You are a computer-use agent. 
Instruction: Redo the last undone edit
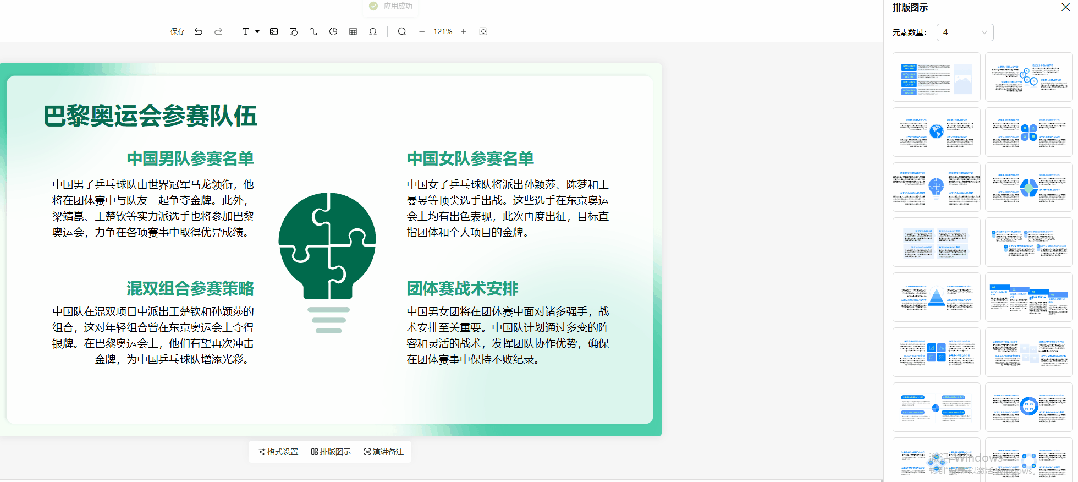pyautogui.click(x=218, y=31)
